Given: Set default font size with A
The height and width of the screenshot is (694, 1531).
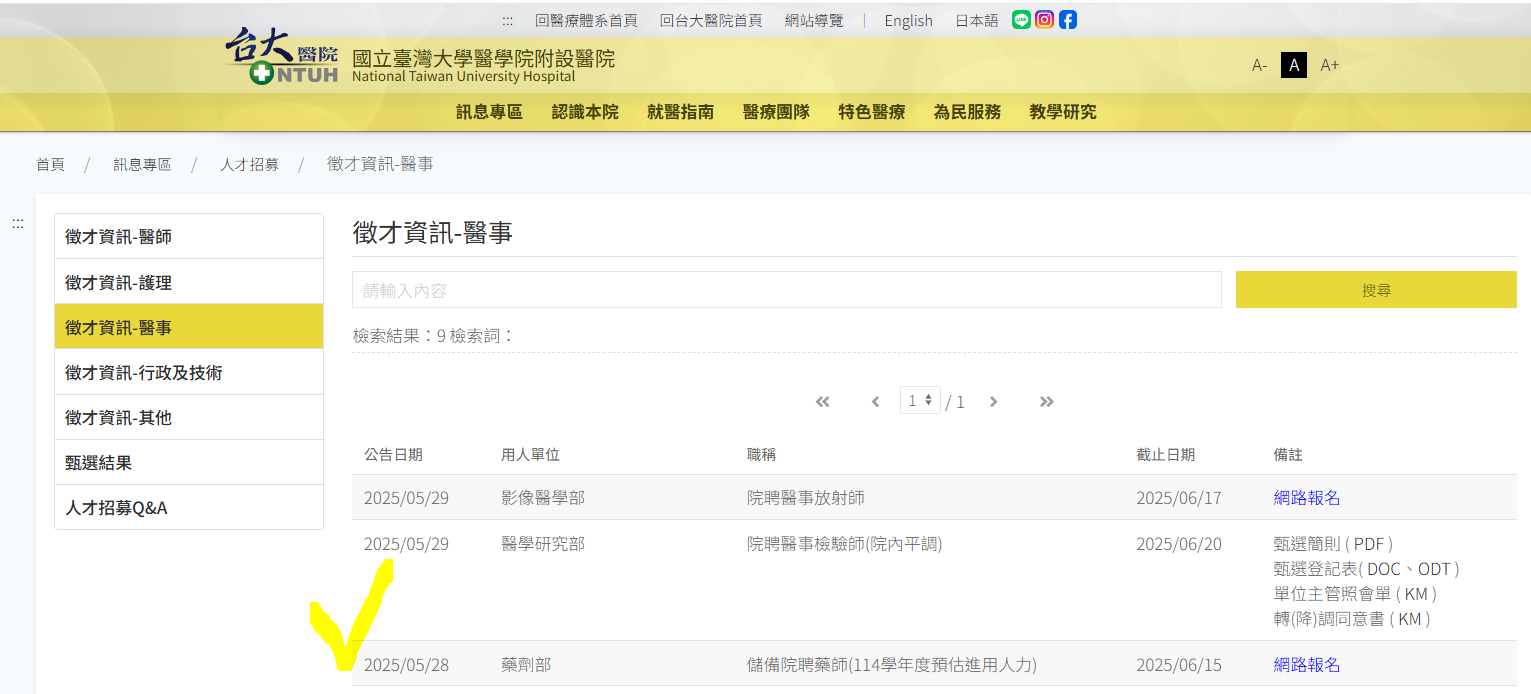Looking at the screenshot, I should pos(1294,65).
